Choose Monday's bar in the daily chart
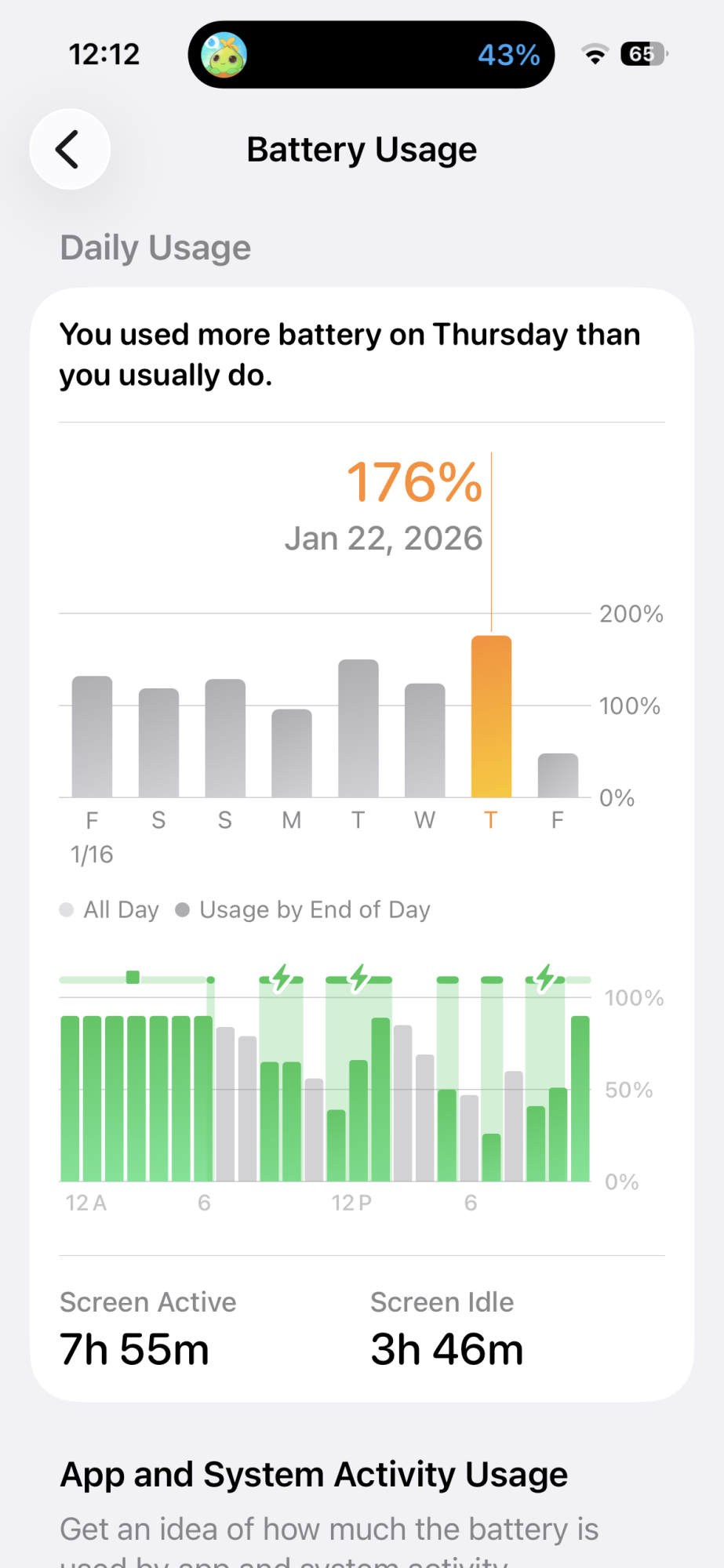The image size is (724, 1568). [x=292, y=753]
